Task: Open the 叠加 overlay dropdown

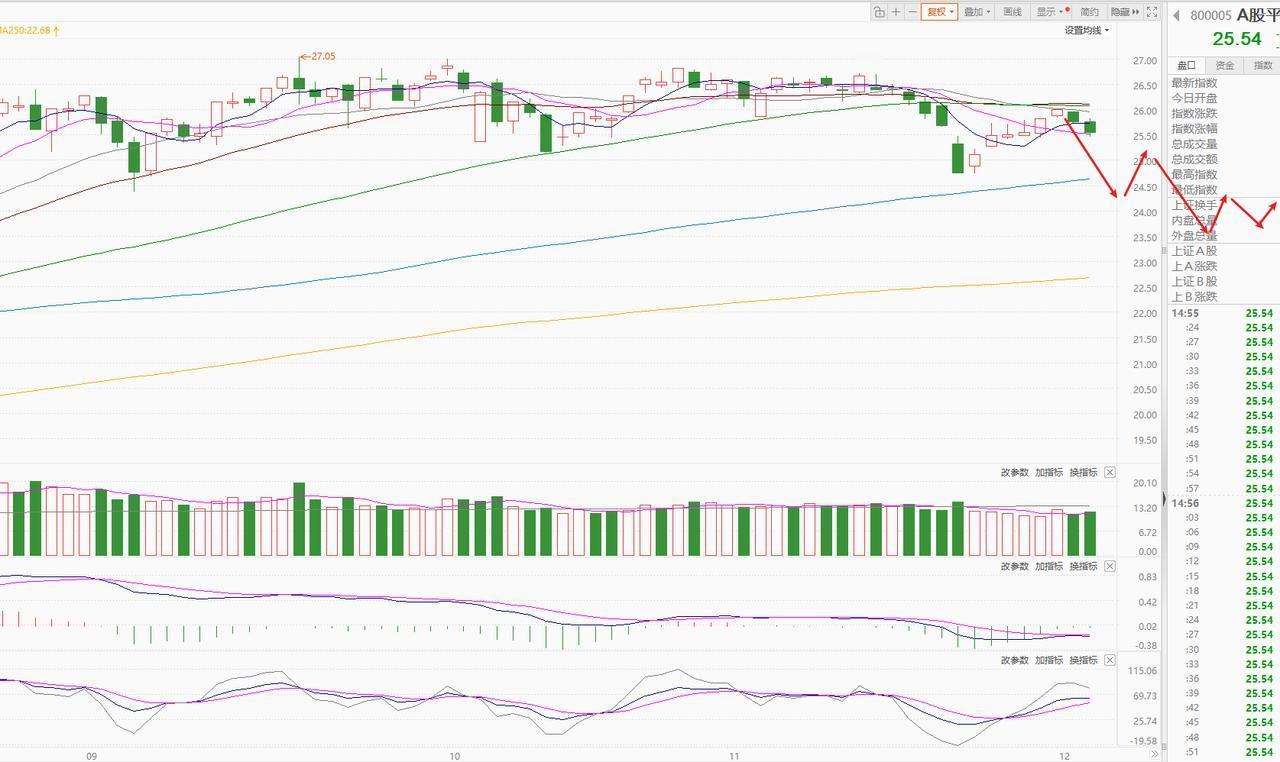Action: pos(977,12)
